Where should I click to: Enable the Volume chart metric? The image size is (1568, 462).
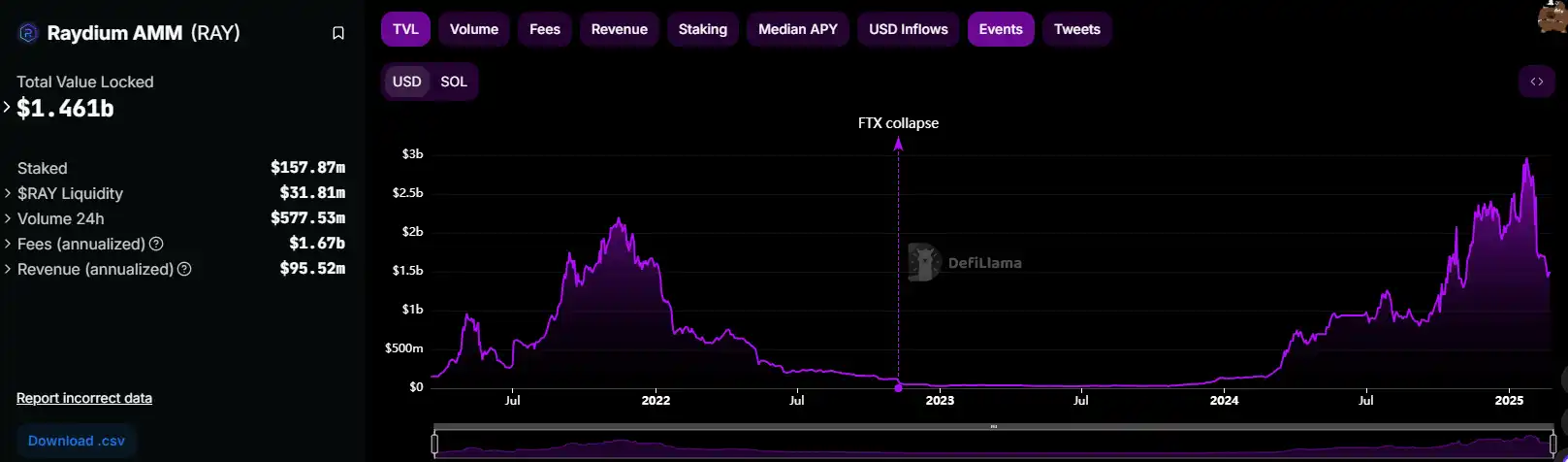coord(473,29)
